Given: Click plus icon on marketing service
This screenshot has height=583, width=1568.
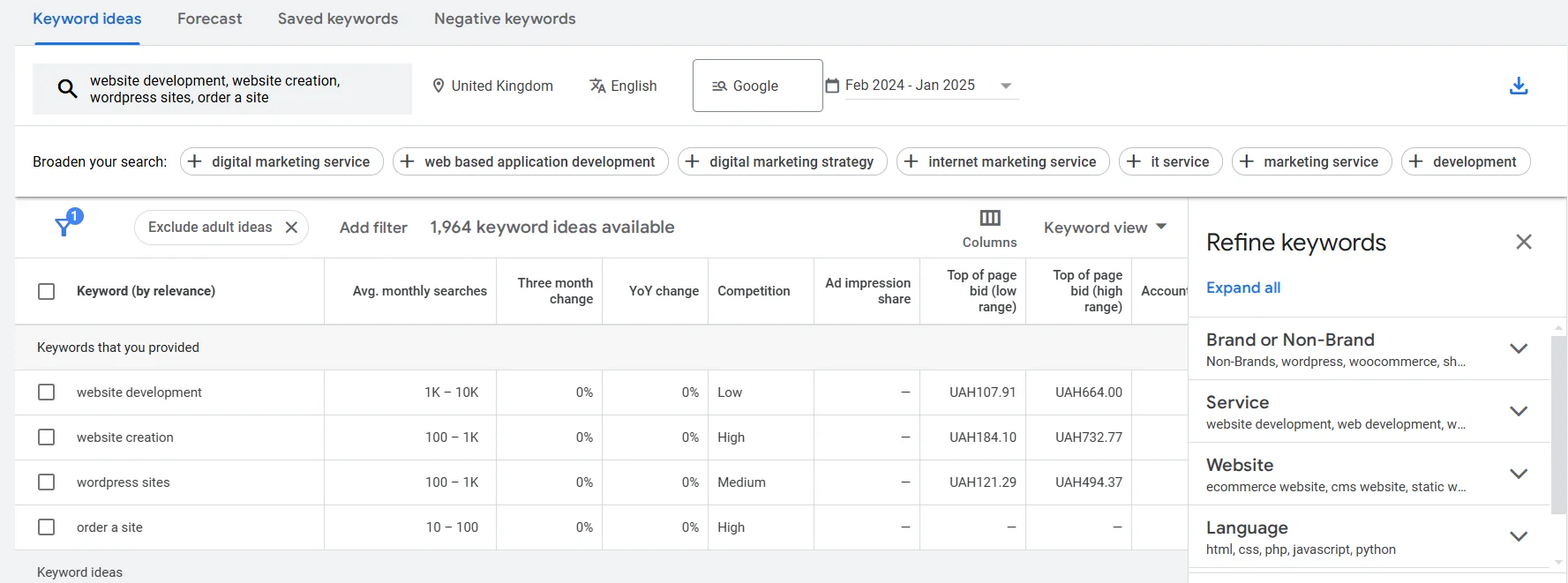Looking at the screenshot, I should [1247, 161].
